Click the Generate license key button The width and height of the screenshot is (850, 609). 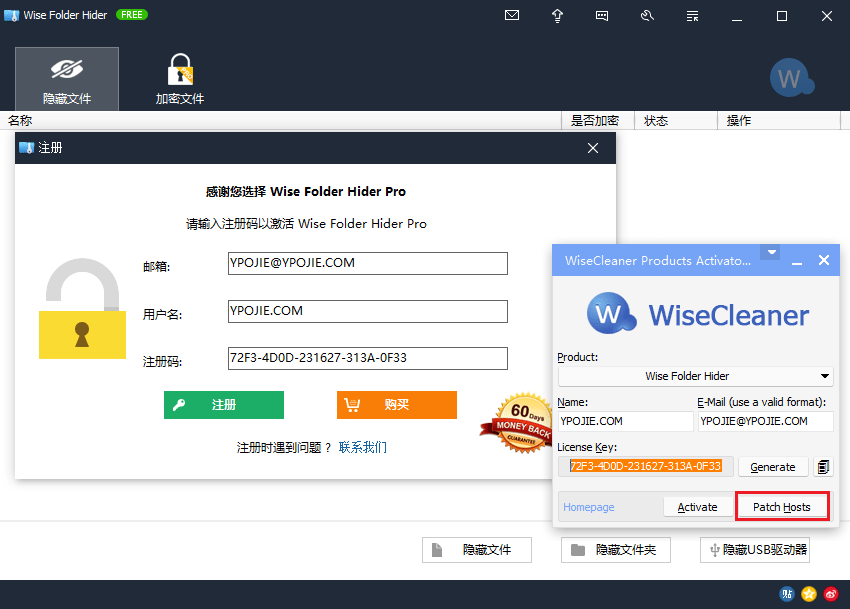click(773, 466)
